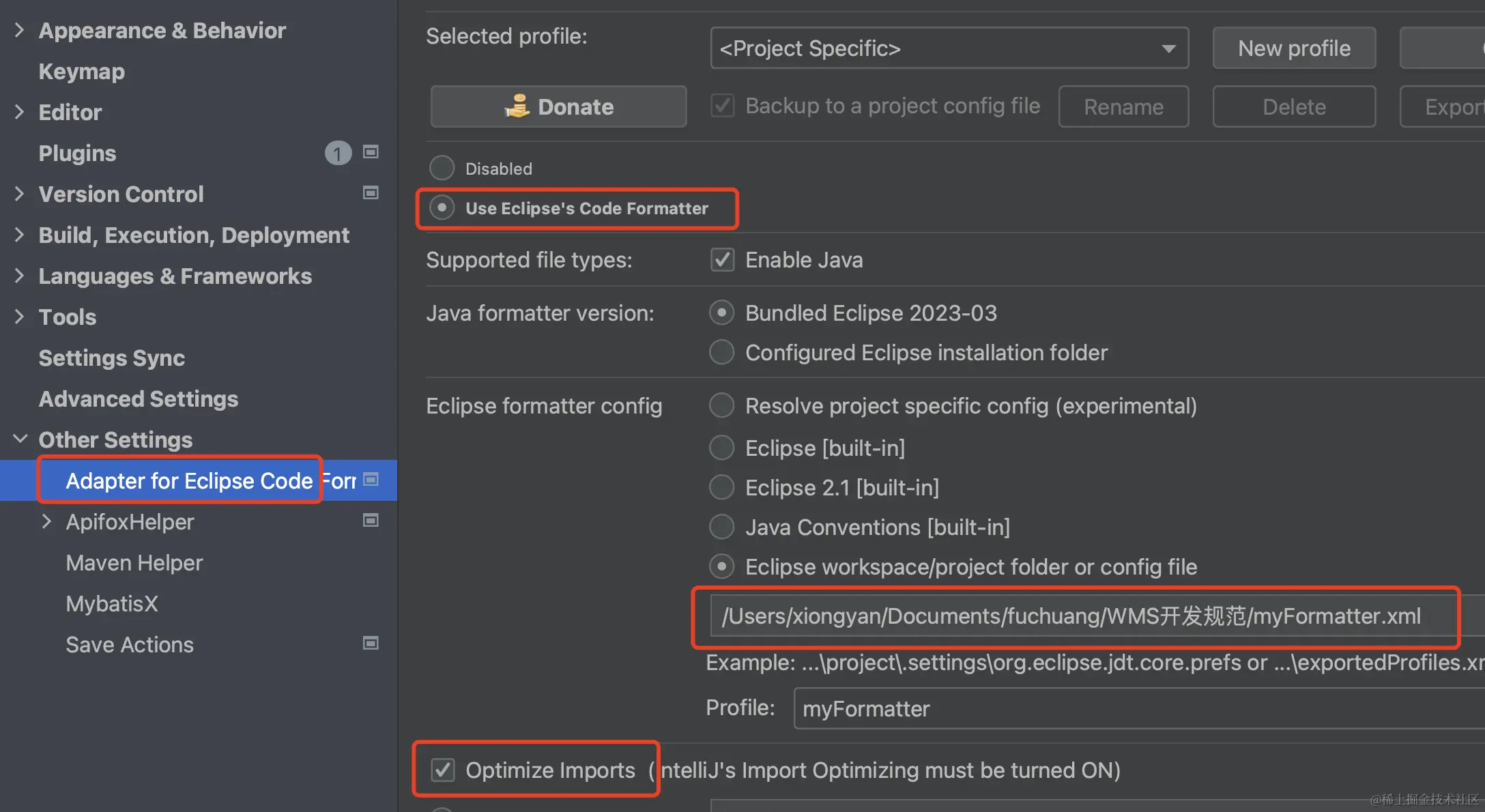
Task: Expand the Appearance & Behavior section
Action: pyautogui.click(x=19, y=30)
